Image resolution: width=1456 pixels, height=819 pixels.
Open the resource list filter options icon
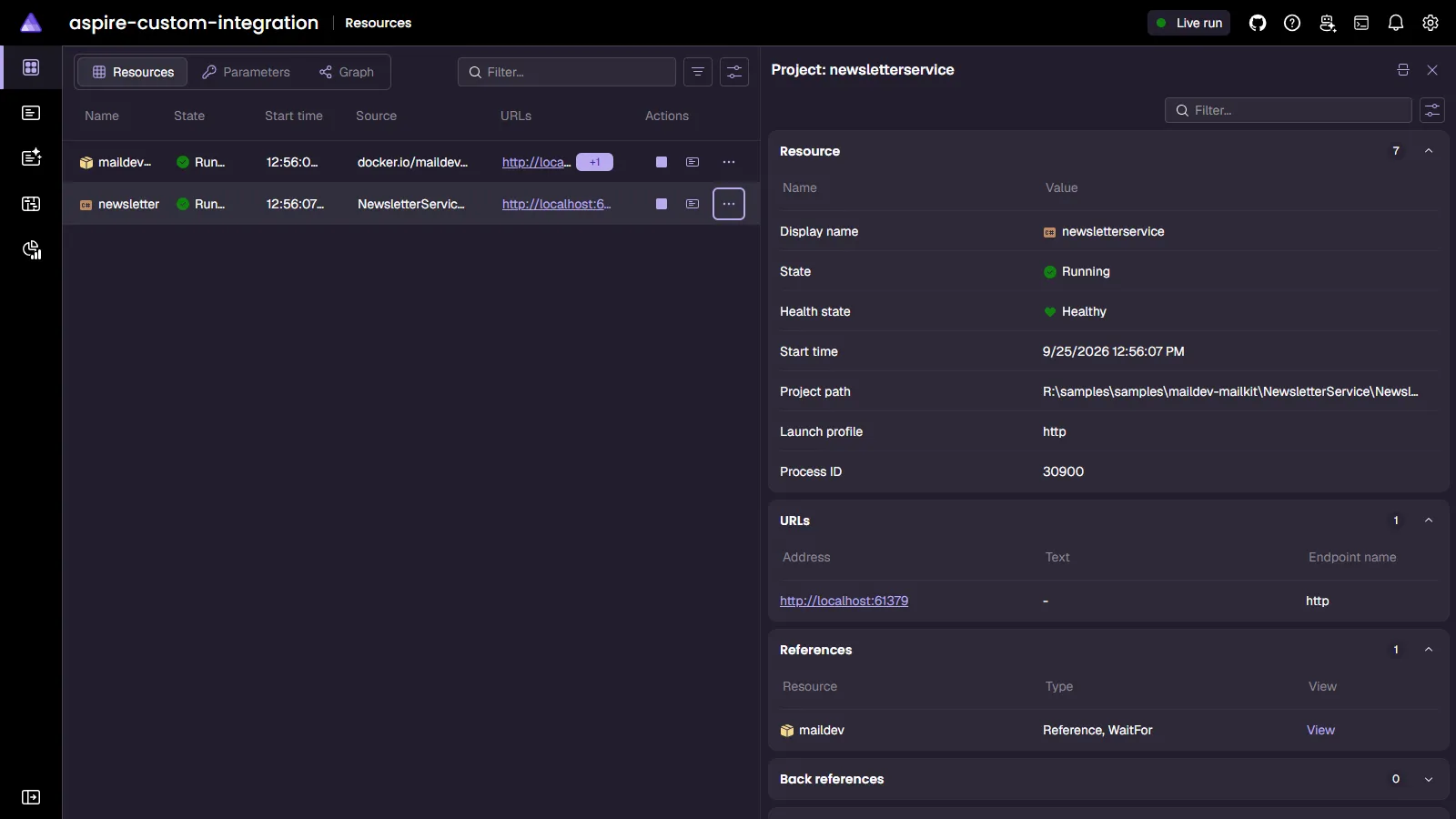(698, 72)
